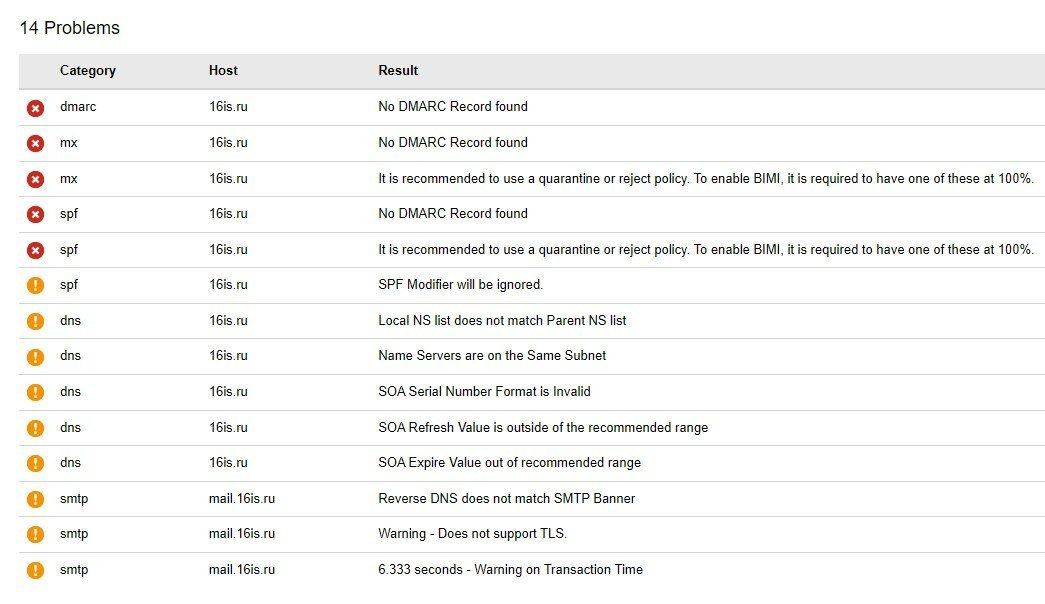This screenshot has width=1045, height=604.
Task: Click the red error icon on spf DMARC row
Action: point(35,214)
